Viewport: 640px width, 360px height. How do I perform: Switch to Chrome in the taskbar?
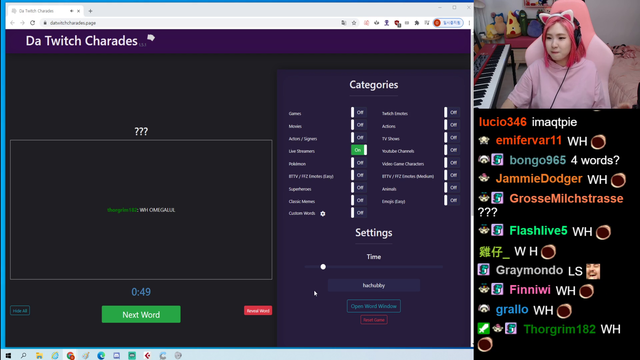(x=70, y=356)
